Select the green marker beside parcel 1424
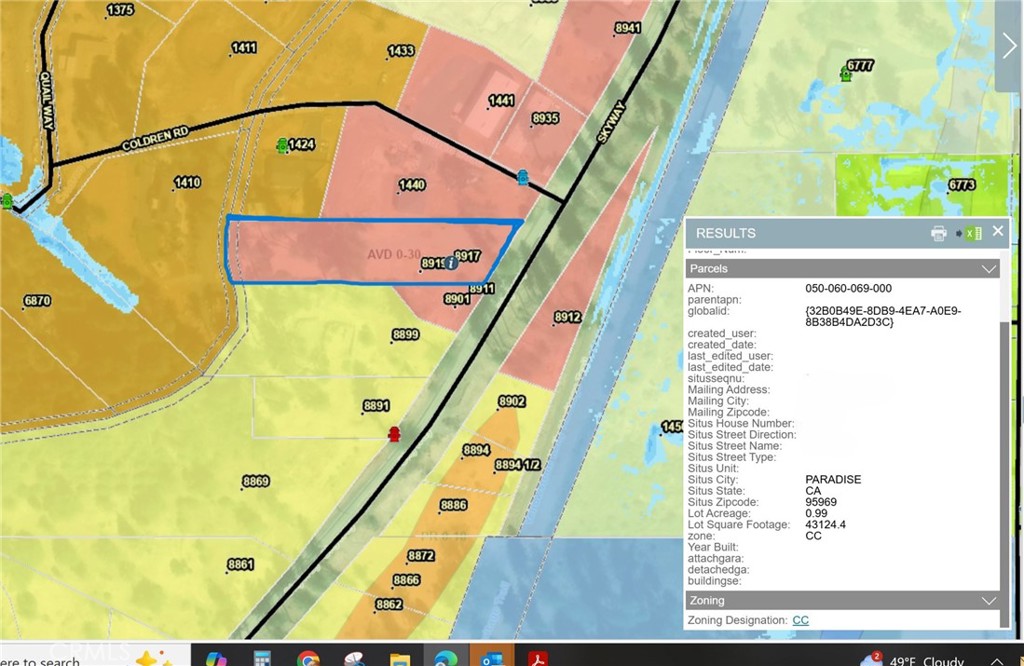Screen dimensions: 1024x666 (282, 146)
